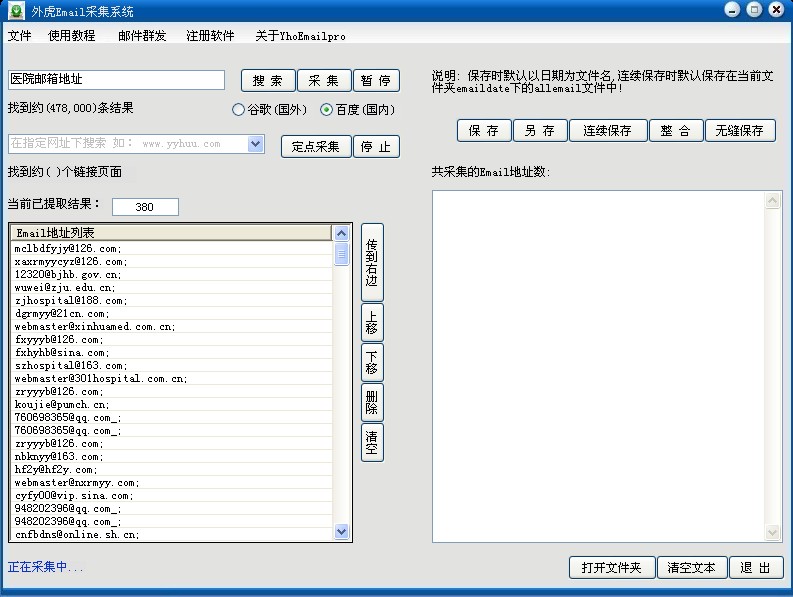Select row fxhyhb@sina.com
The height and width of the screenshot is (597, 793).
(x=171, y=352)
